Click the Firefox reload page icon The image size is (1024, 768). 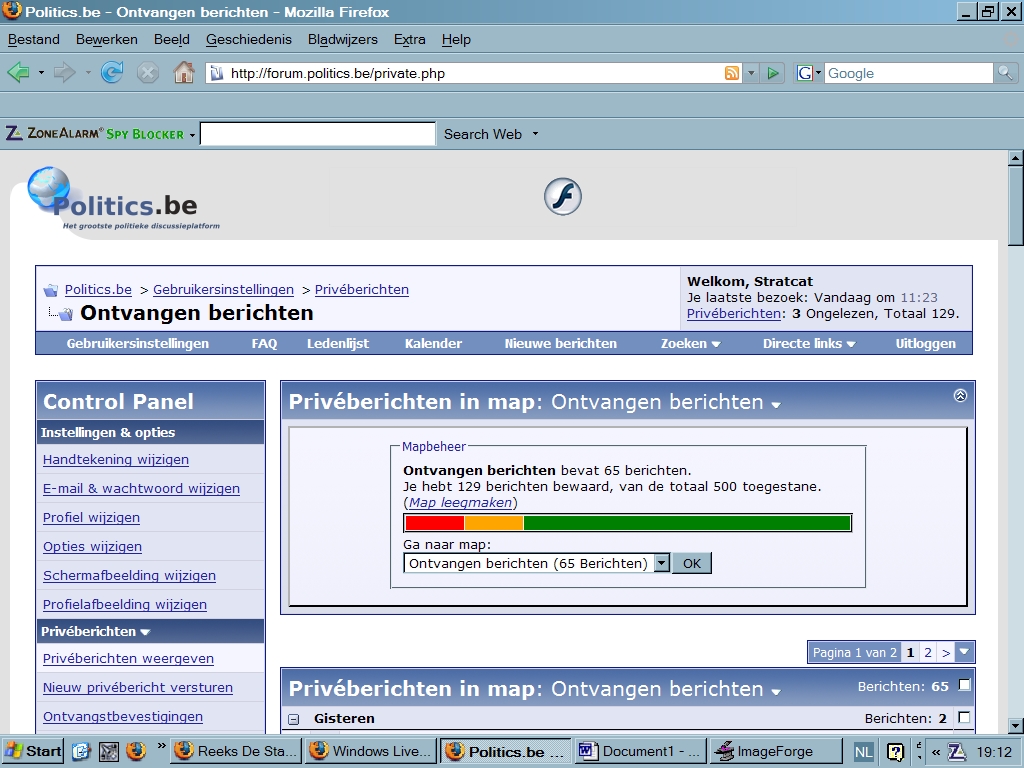click(112, 72)
